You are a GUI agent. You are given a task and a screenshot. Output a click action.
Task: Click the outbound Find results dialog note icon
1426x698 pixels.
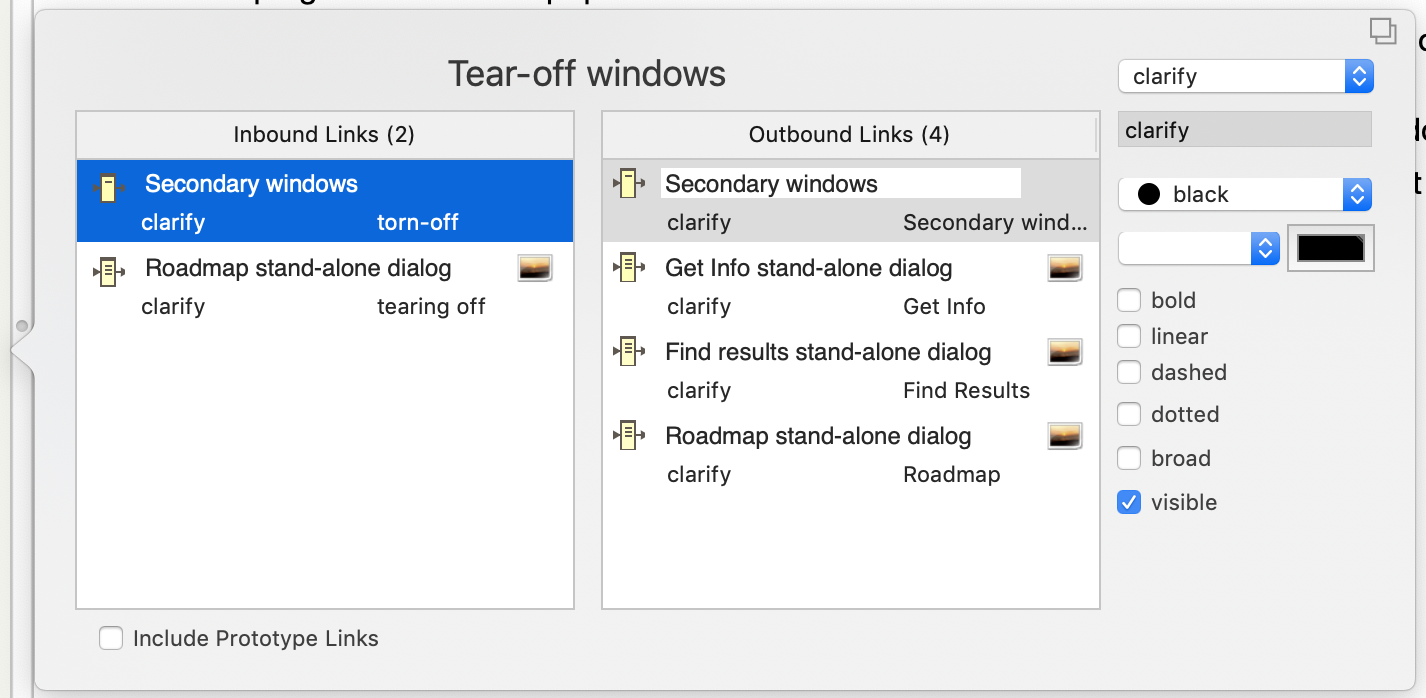(627, 351)
